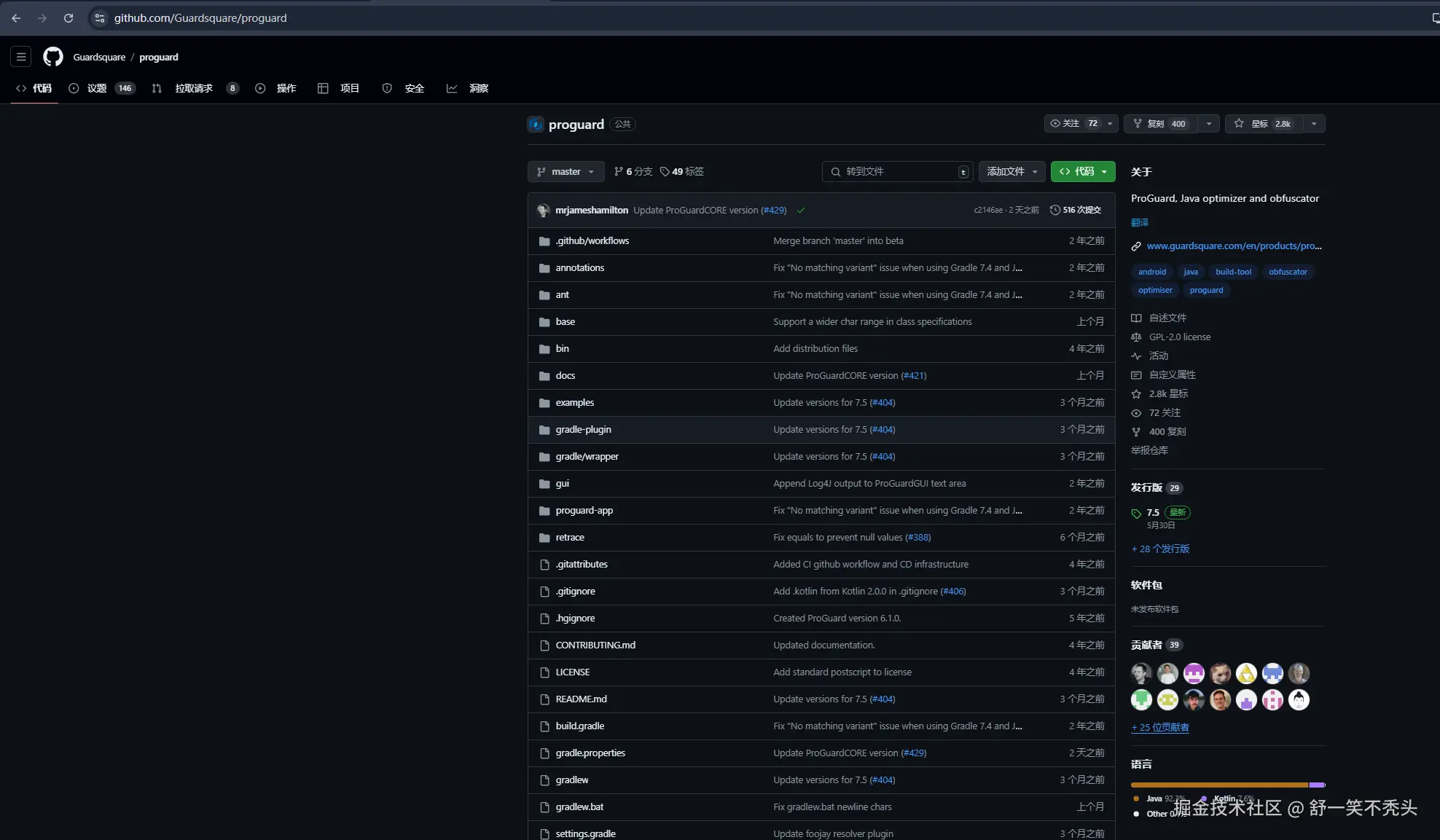This screenshot has height=840, width=1440.
Task: Fork the repository with 400 button
Action: pos(1160,124)
